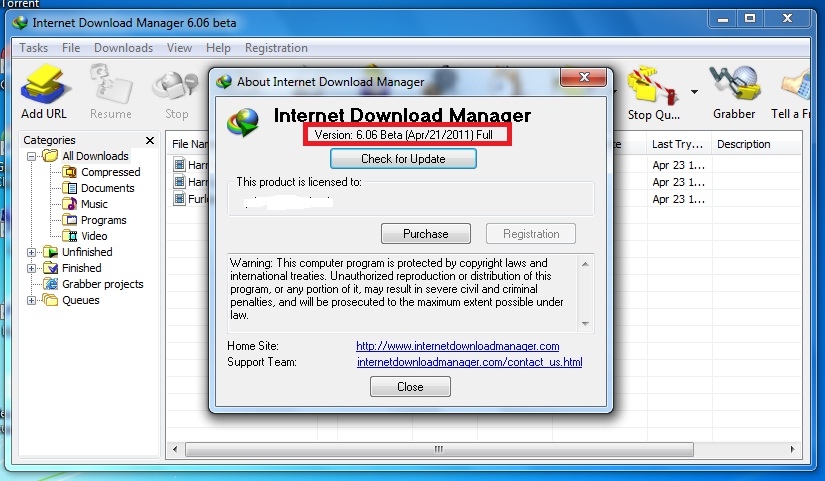Open the File menu

point(71,48)
